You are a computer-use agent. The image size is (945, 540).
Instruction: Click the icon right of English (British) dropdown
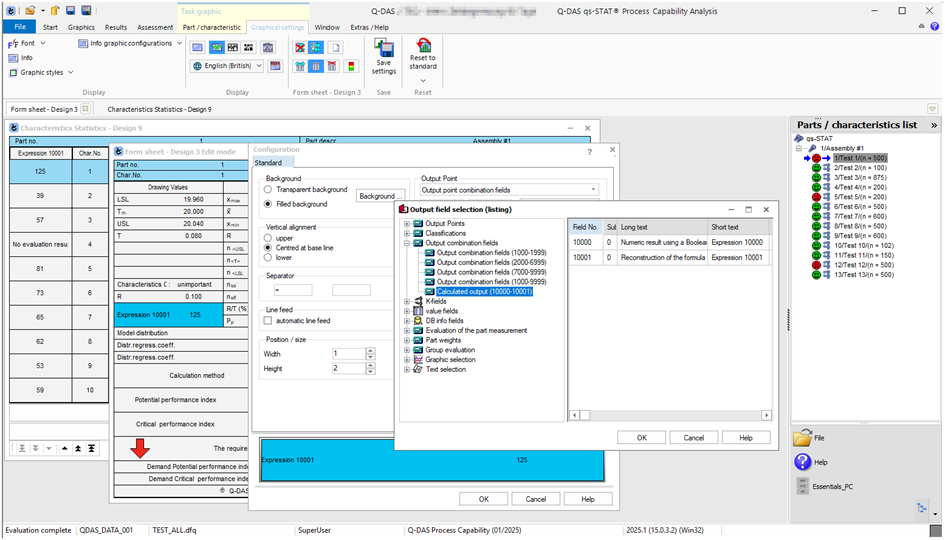tap(275, 66)
